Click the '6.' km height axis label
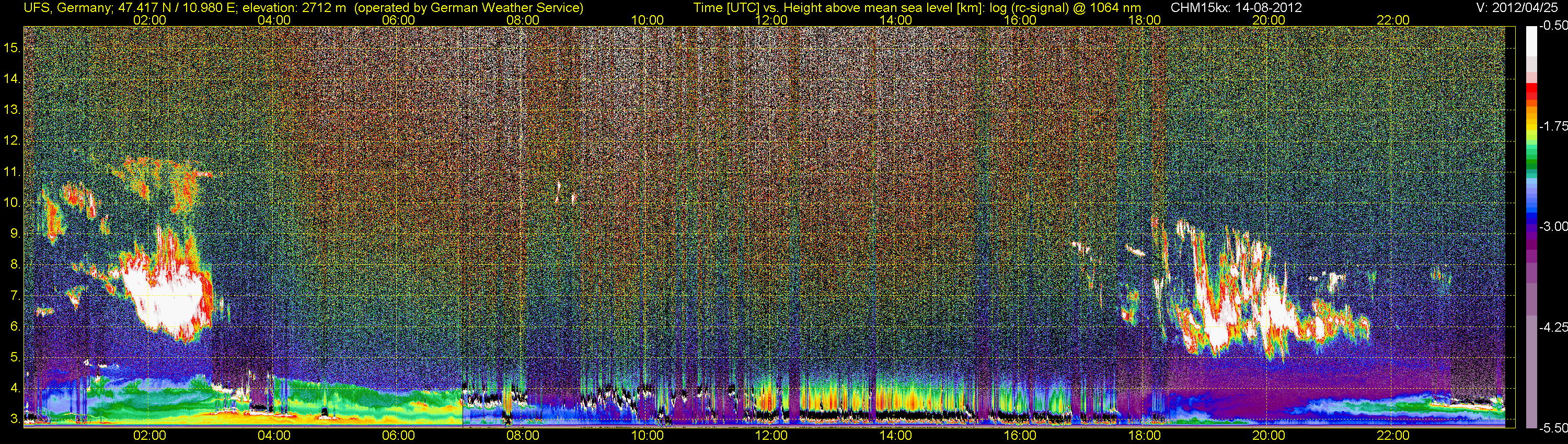The image size is (1568, 444). point(15,326)
